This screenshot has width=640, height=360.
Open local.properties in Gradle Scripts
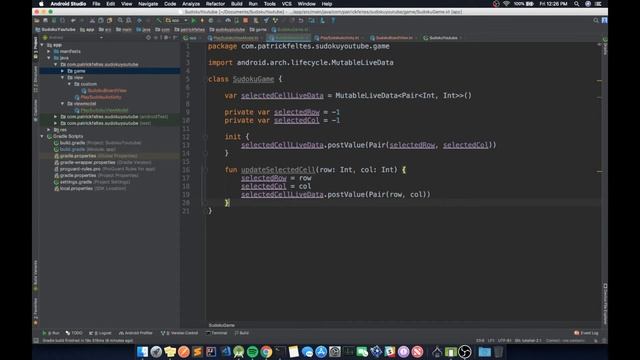(x=90, y=189)
